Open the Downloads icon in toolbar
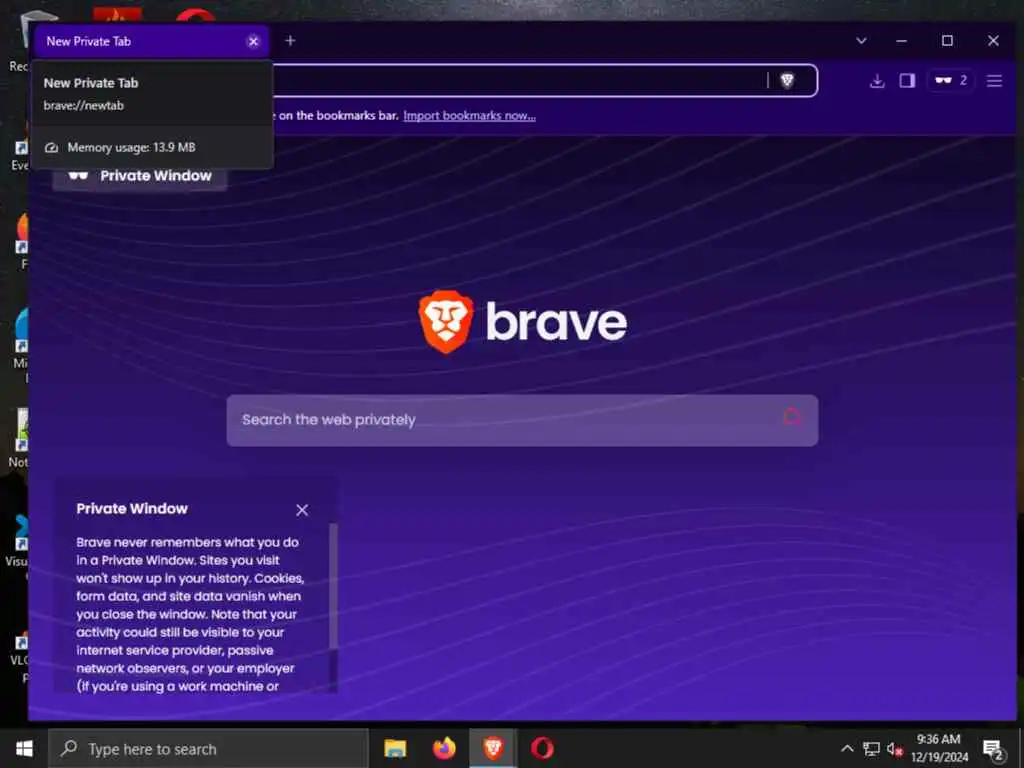The height and width of the screenshot is (768, 1024). click(x=877, y=80)
